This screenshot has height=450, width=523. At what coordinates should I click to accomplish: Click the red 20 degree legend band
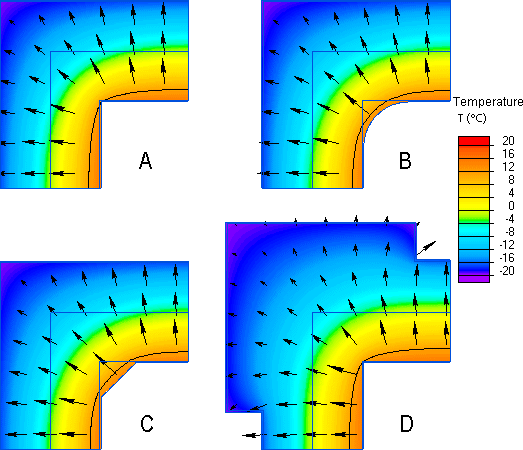click(x=474, y=141)
